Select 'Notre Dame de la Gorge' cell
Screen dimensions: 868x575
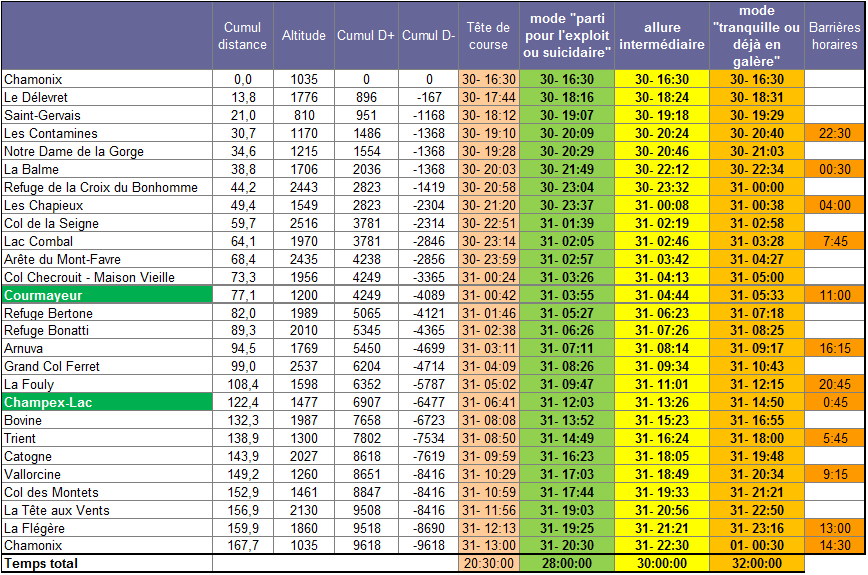tap(107, 151)
